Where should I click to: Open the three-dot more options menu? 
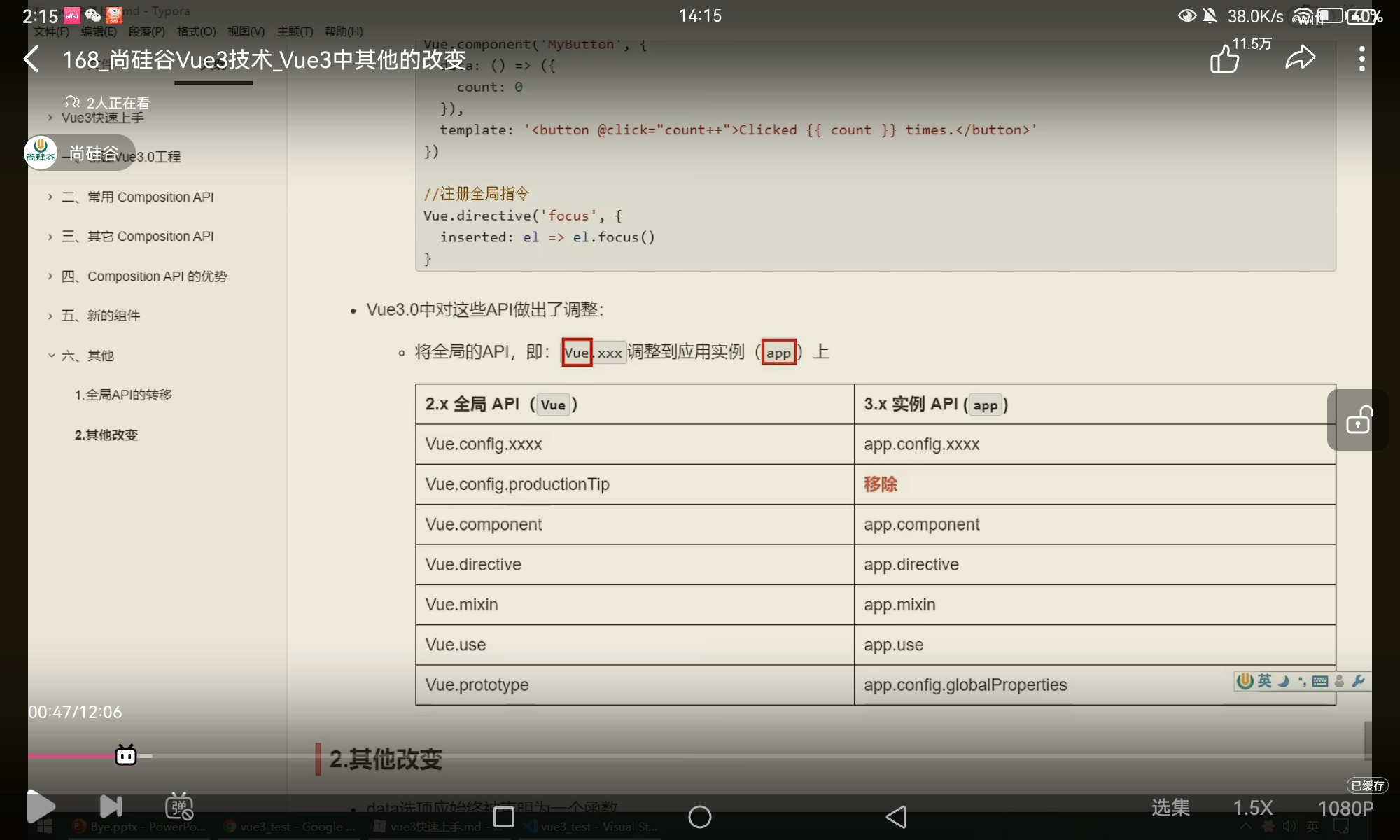click(x=1361, y=59)
